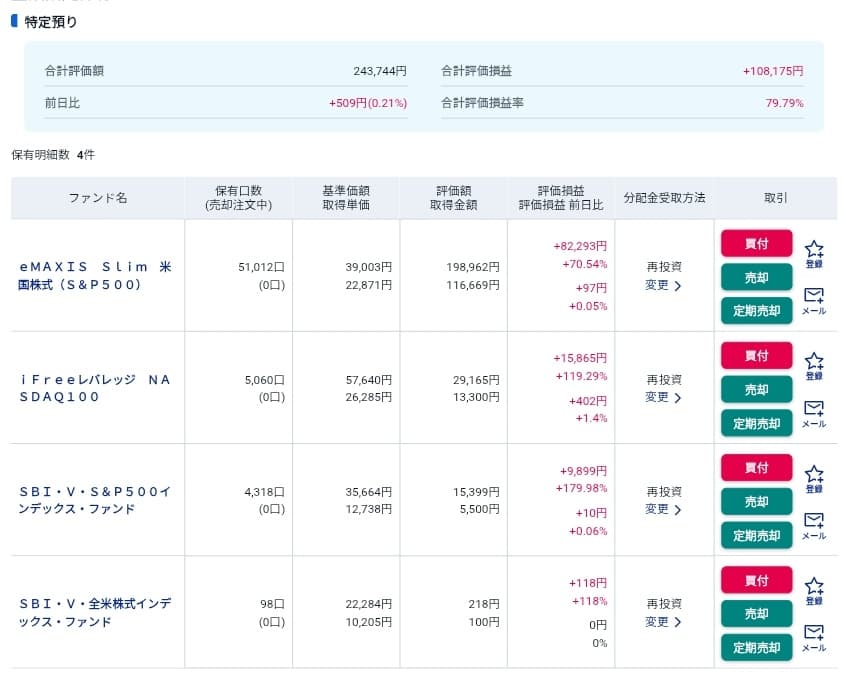Register SBI・V・S&P500 fund via star icon
This screenshot has width=847, height=680.
click(813, 477)
